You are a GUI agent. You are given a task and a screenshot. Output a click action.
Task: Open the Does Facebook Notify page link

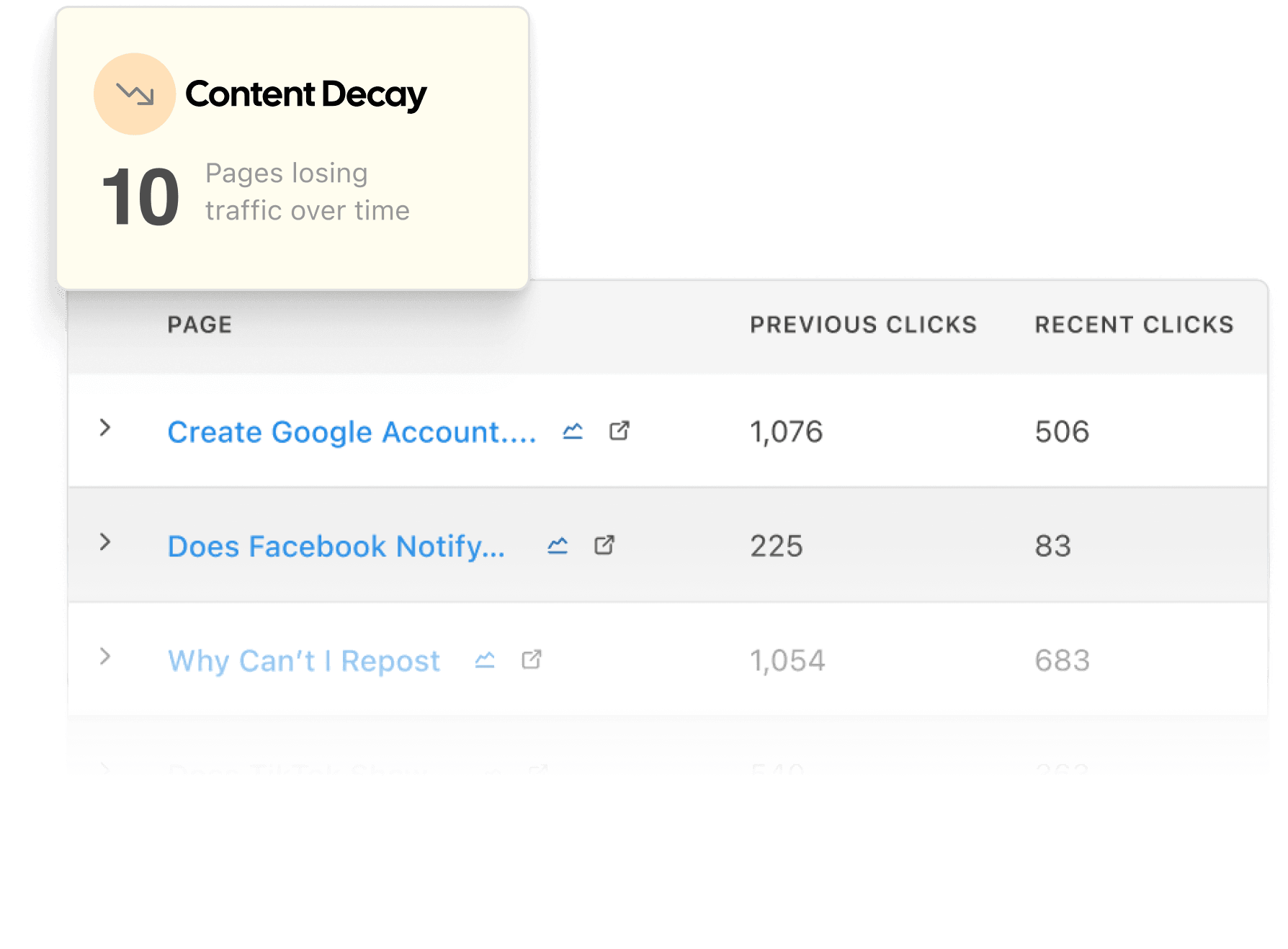(x=337, y=546)
